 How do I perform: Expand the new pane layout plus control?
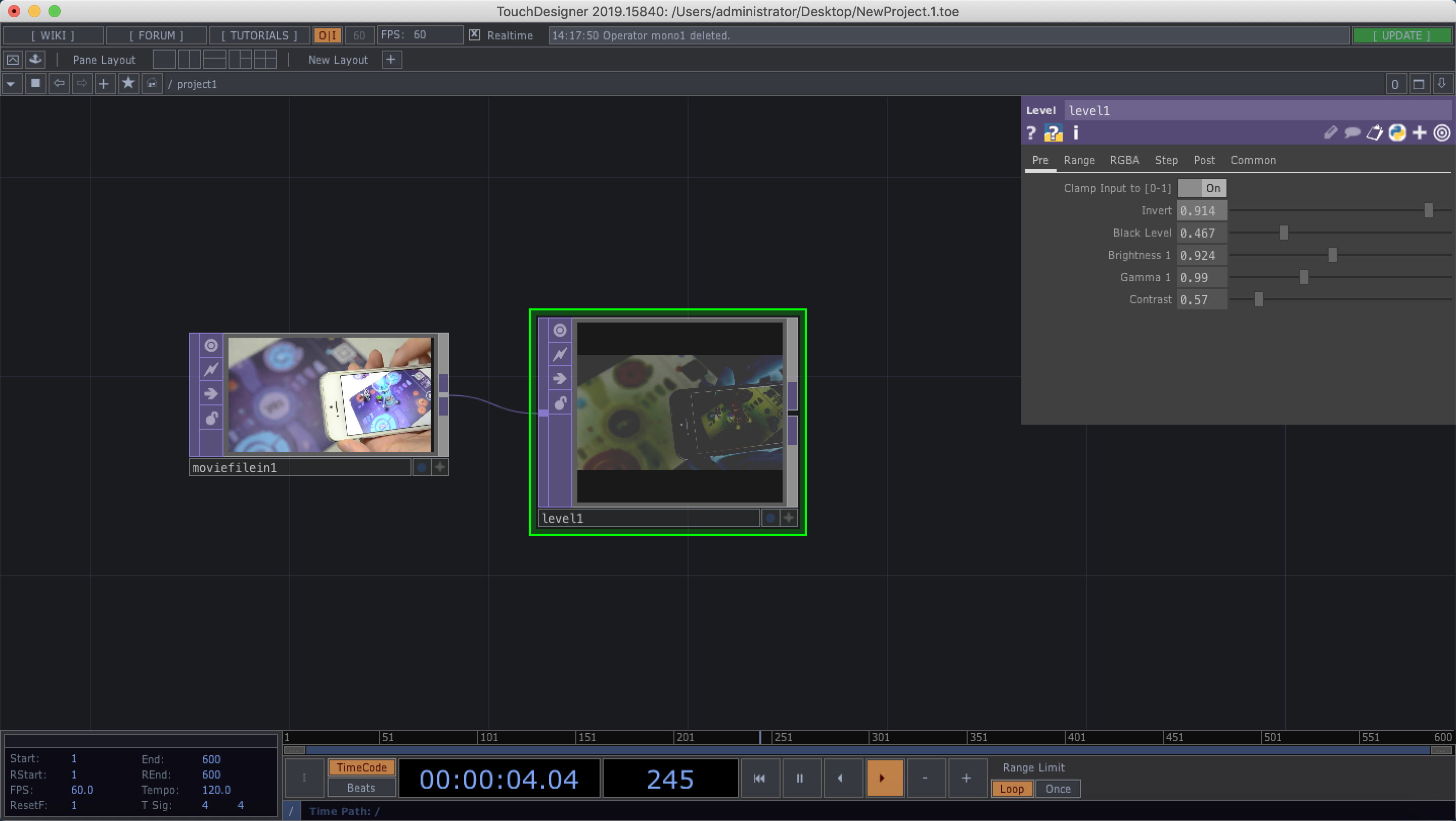tap(391, 59)
